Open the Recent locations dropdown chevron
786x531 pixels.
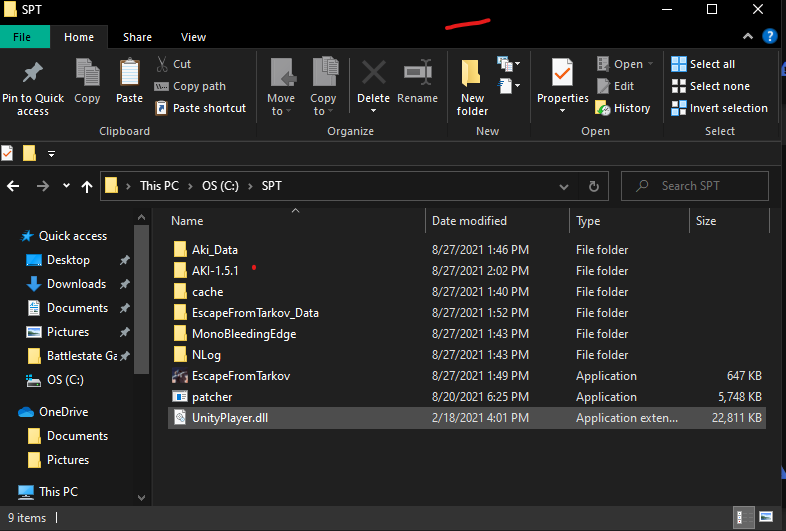(66, 186)
